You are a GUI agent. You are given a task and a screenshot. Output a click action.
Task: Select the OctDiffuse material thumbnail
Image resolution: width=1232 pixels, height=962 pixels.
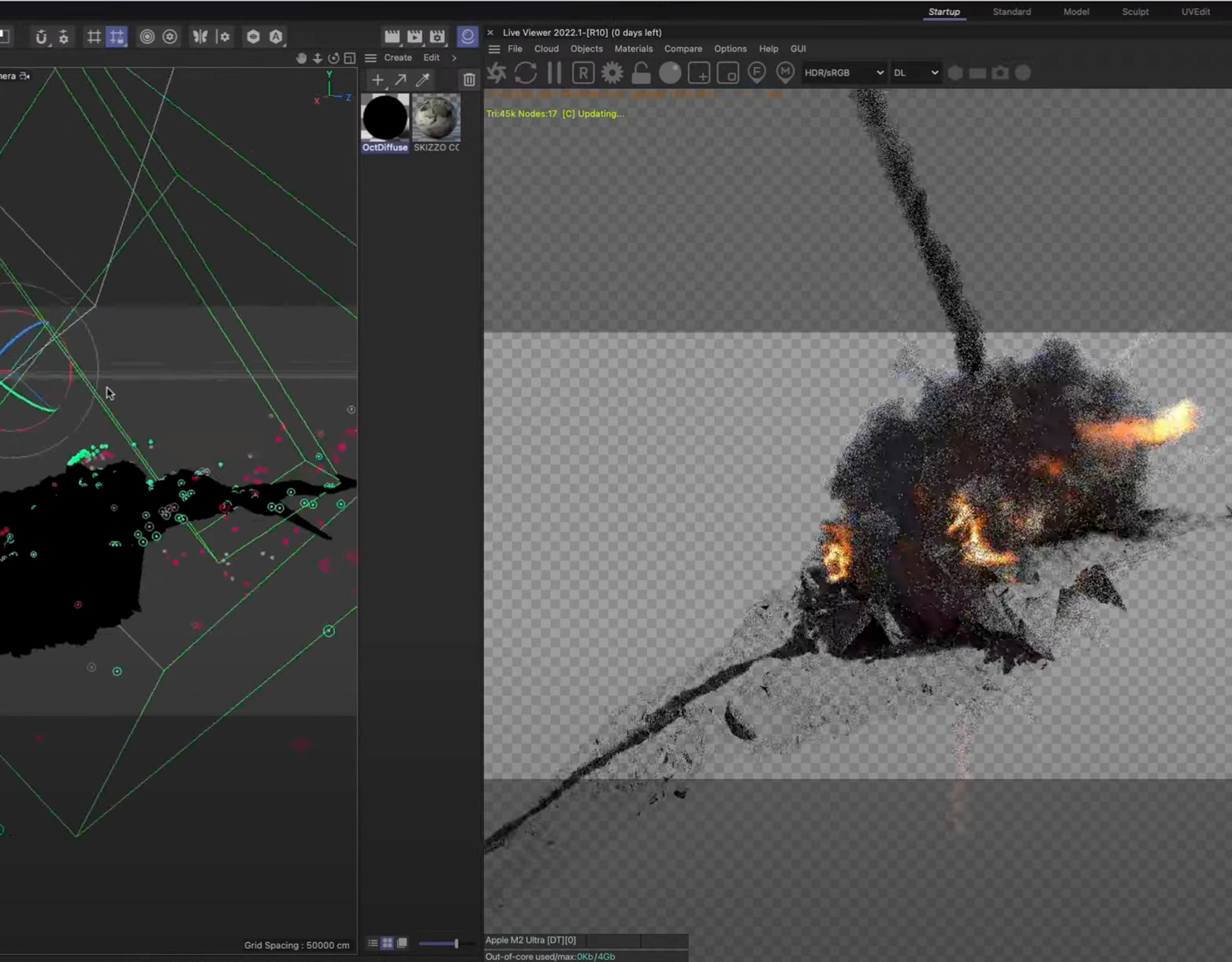point(385,118)
